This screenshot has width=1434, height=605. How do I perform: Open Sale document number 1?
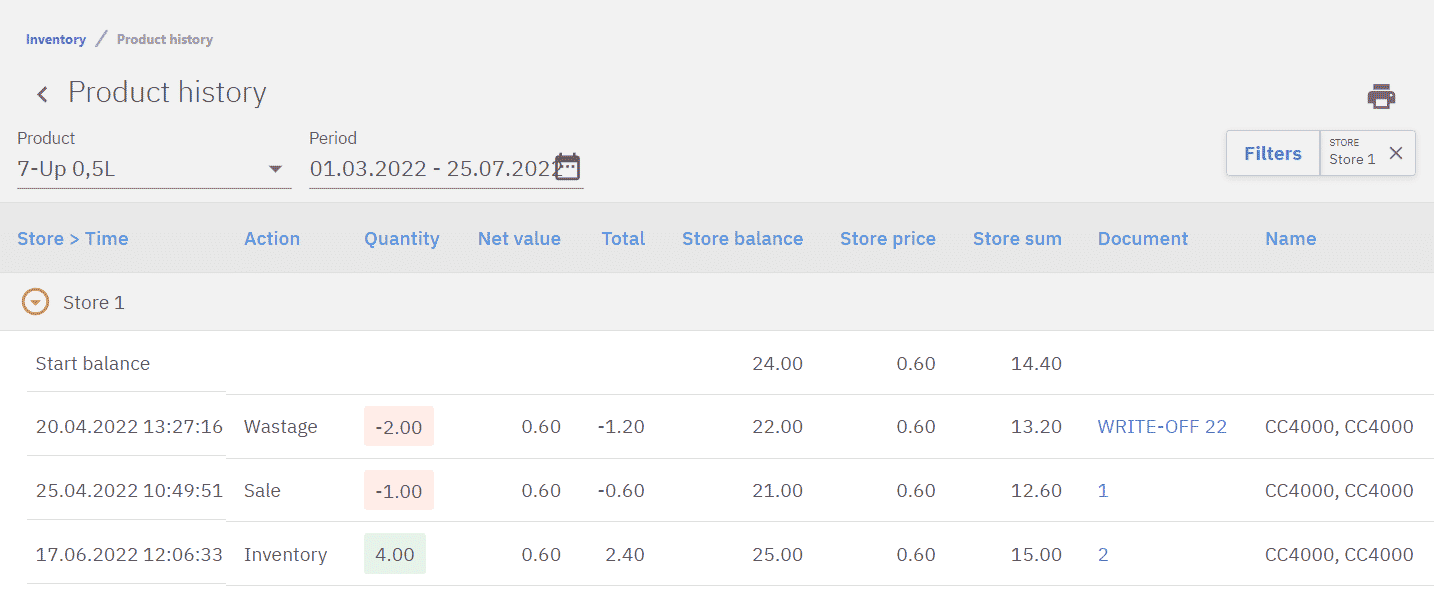click(1103, 491)
